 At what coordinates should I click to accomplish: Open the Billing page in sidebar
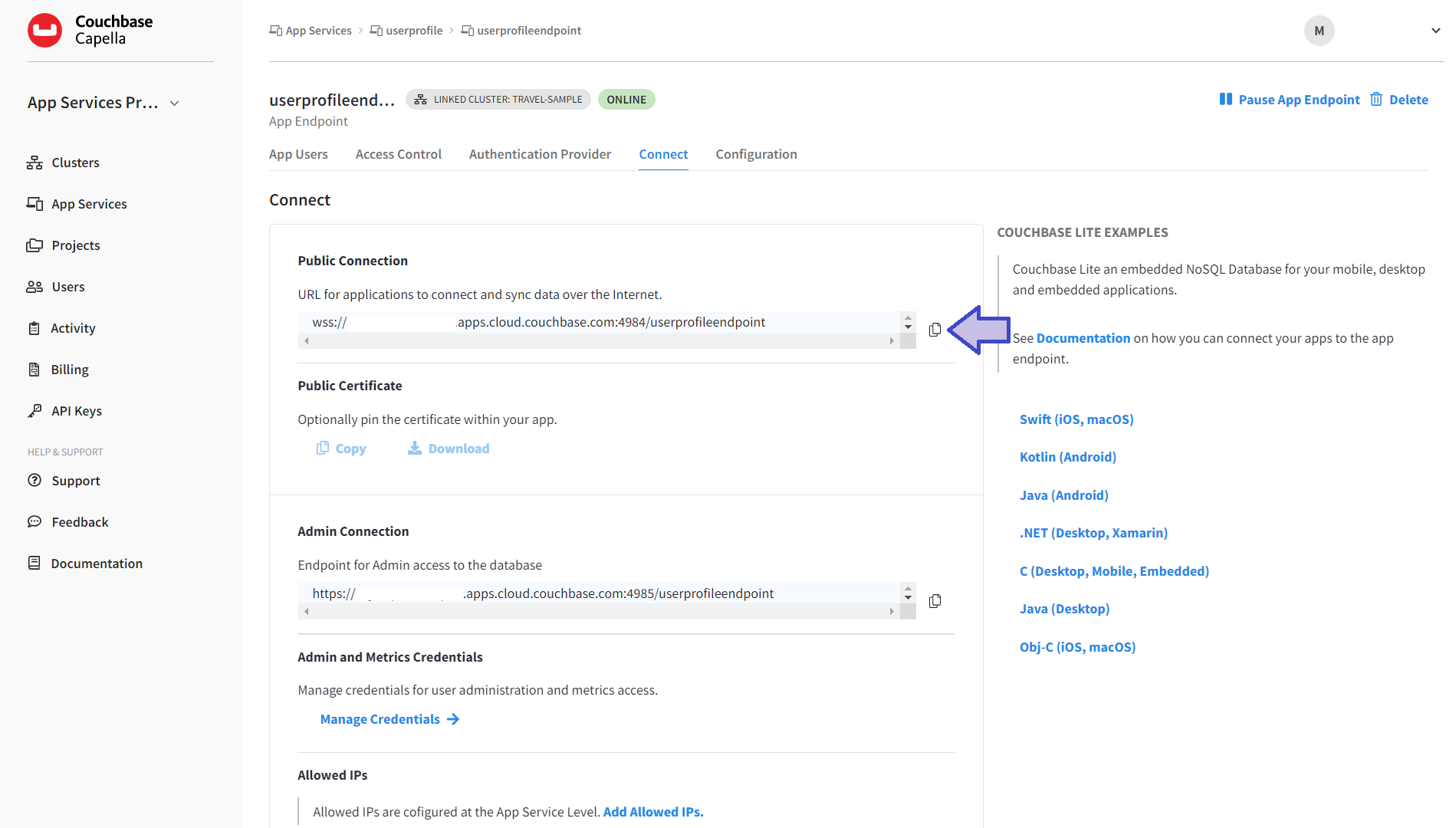pos(69,370)
